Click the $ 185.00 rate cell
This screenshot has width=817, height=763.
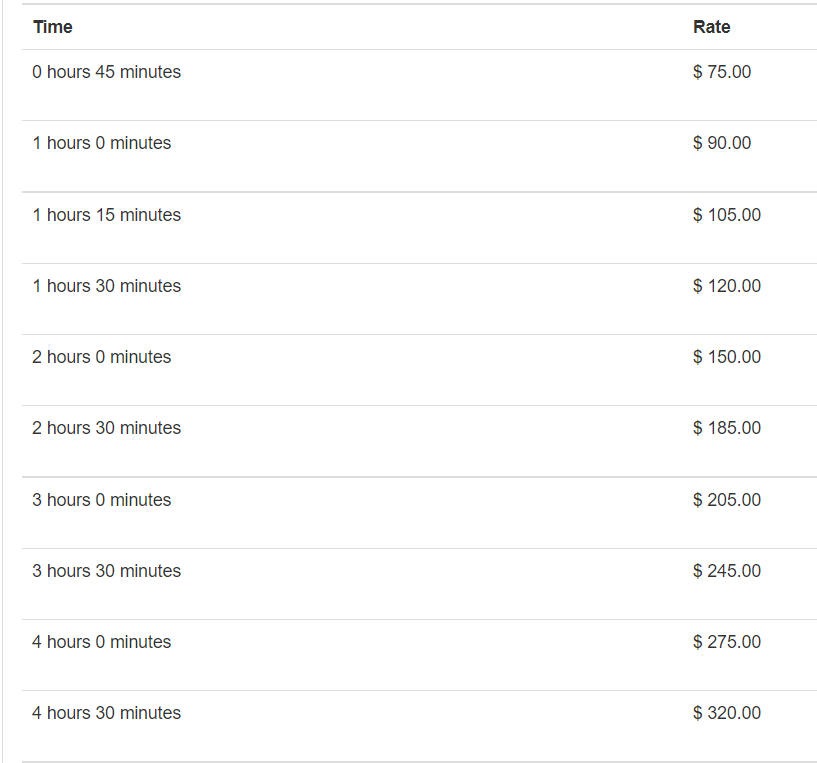click(727, 428)
